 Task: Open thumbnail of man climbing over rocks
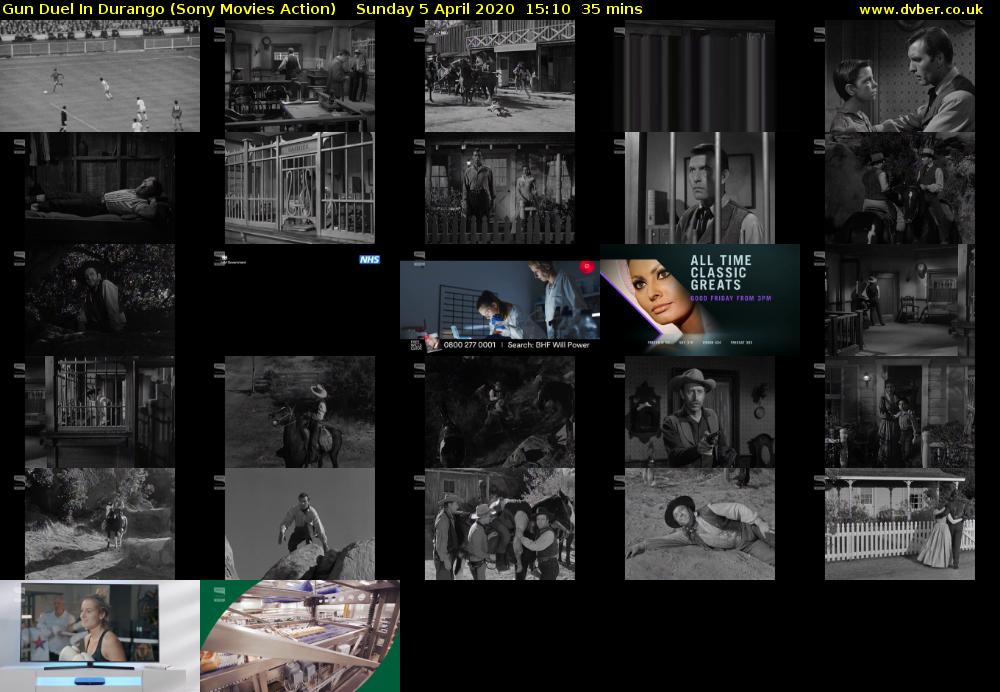pyautogui.click(x=300, y=524)
